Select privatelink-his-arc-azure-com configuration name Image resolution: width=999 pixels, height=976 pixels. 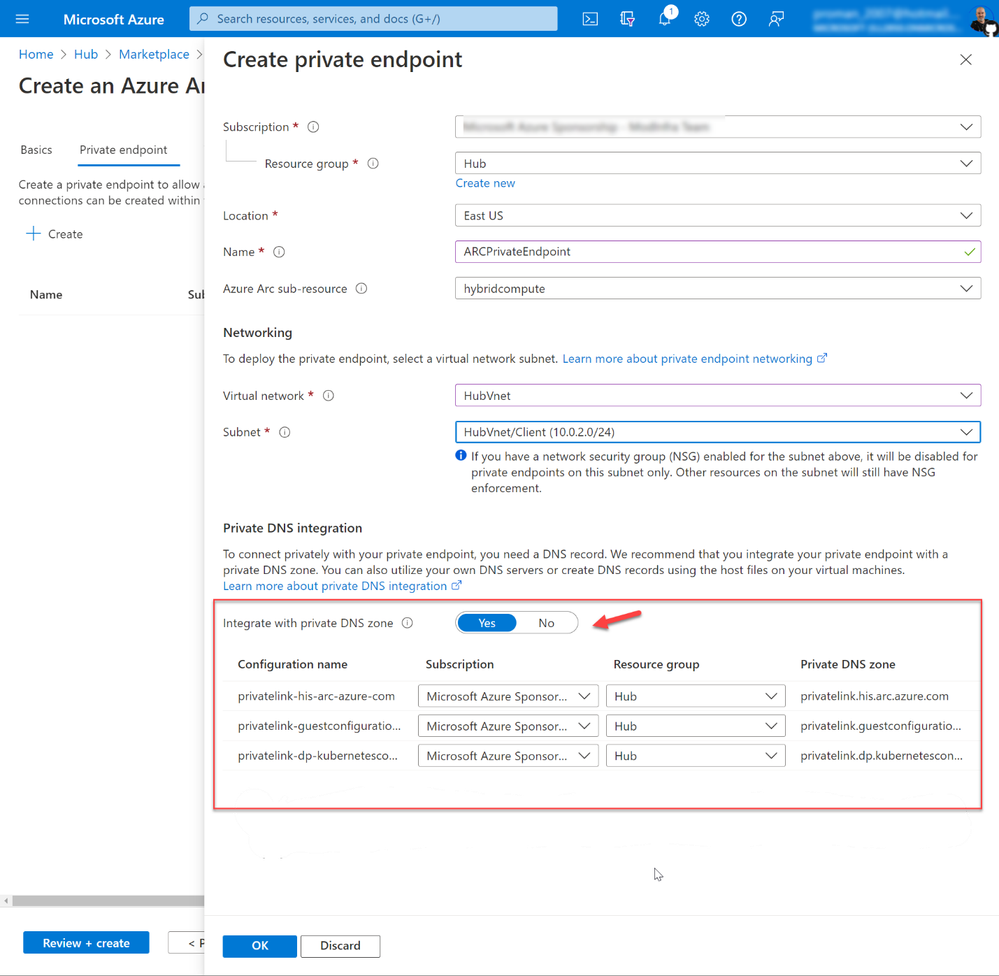click(x=317, y=696)
